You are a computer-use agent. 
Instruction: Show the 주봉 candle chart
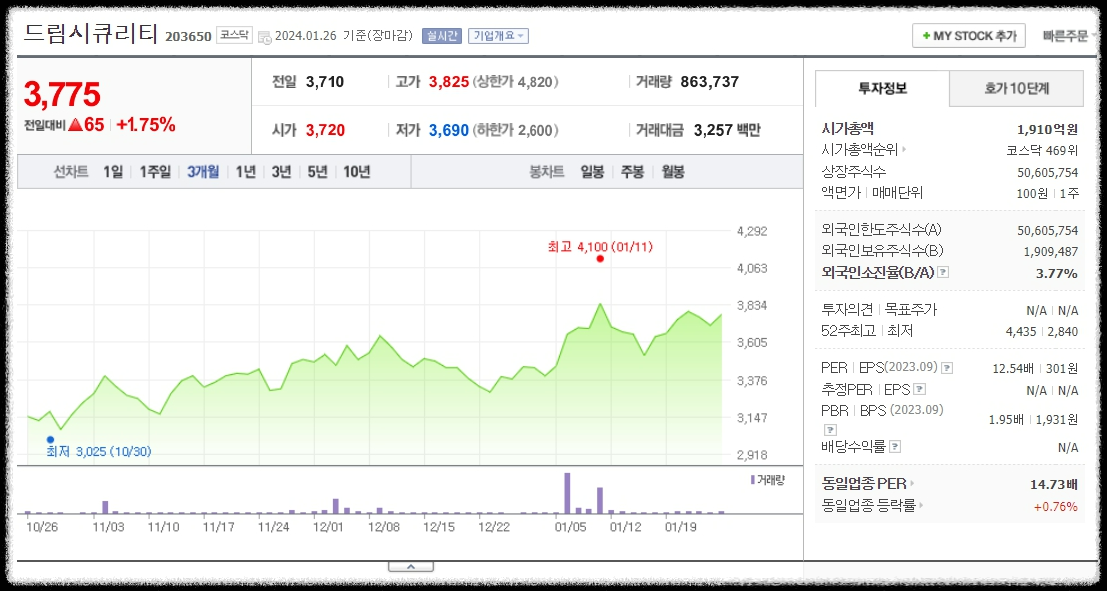633,172
